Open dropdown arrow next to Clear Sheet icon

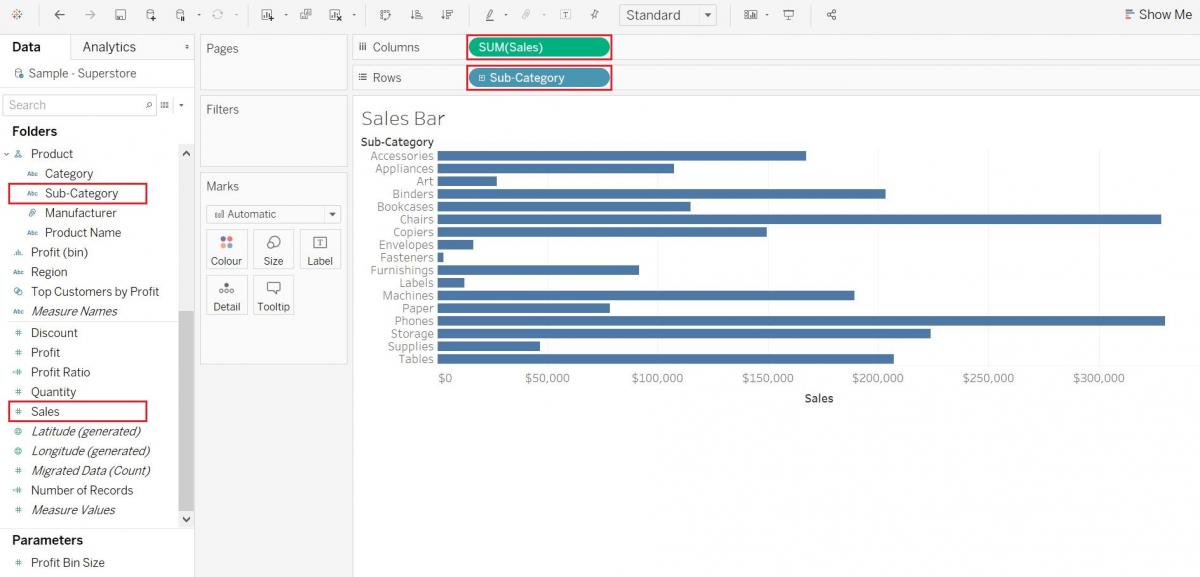354,15
